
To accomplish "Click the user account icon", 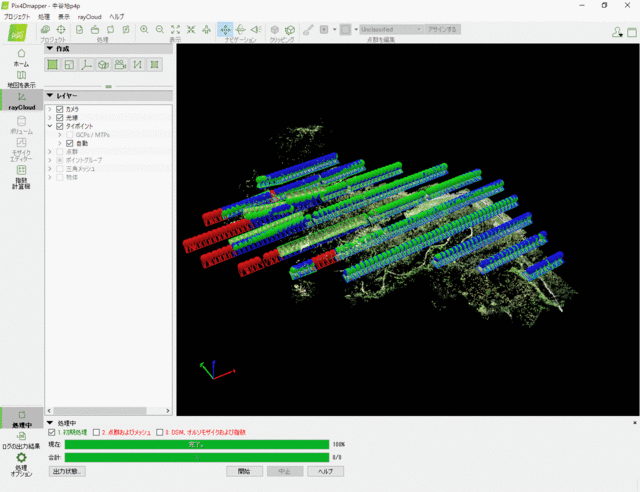I will click(617, 32).
